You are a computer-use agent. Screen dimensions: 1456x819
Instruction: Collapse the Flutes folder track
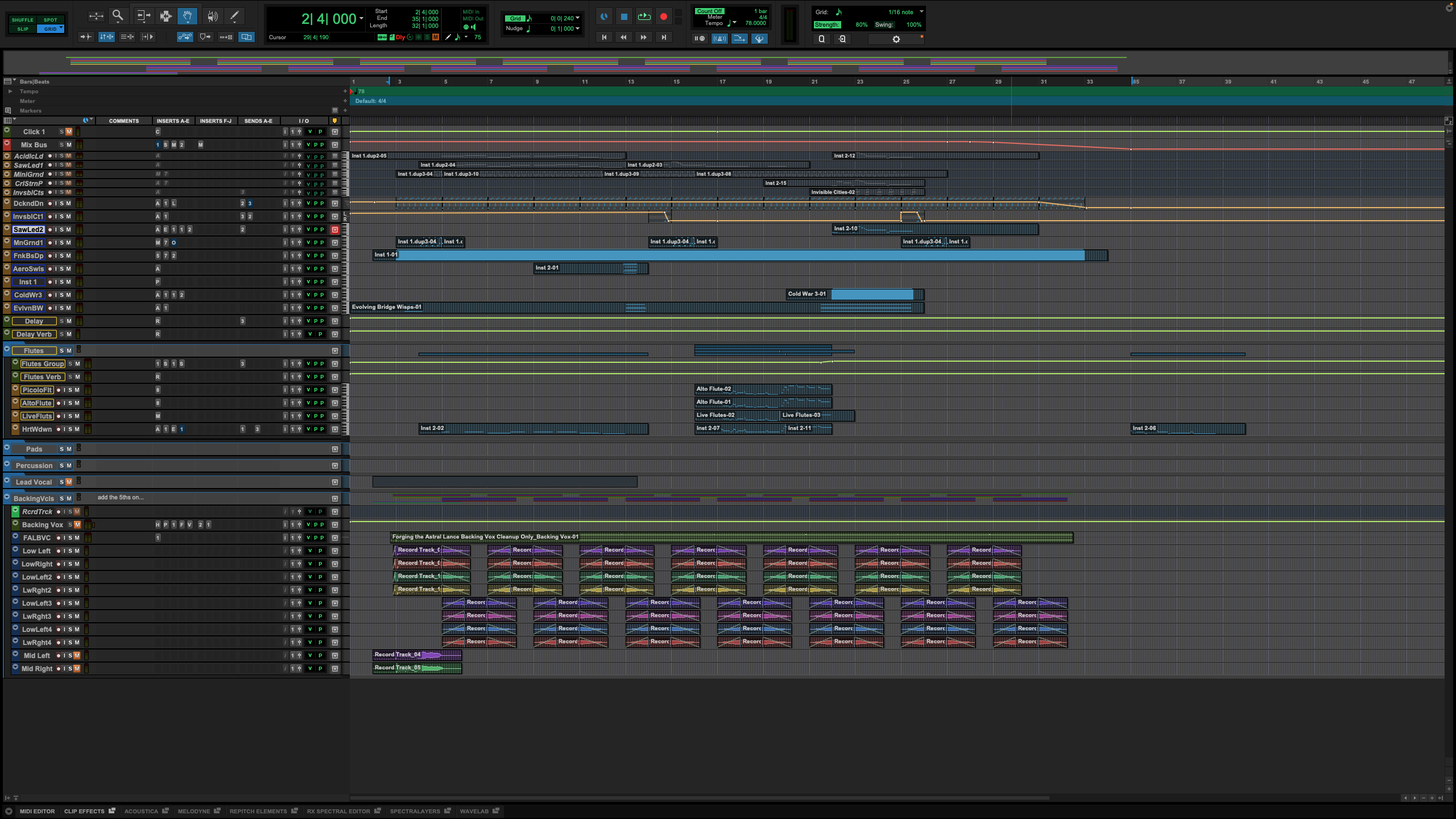click(7, 349)
